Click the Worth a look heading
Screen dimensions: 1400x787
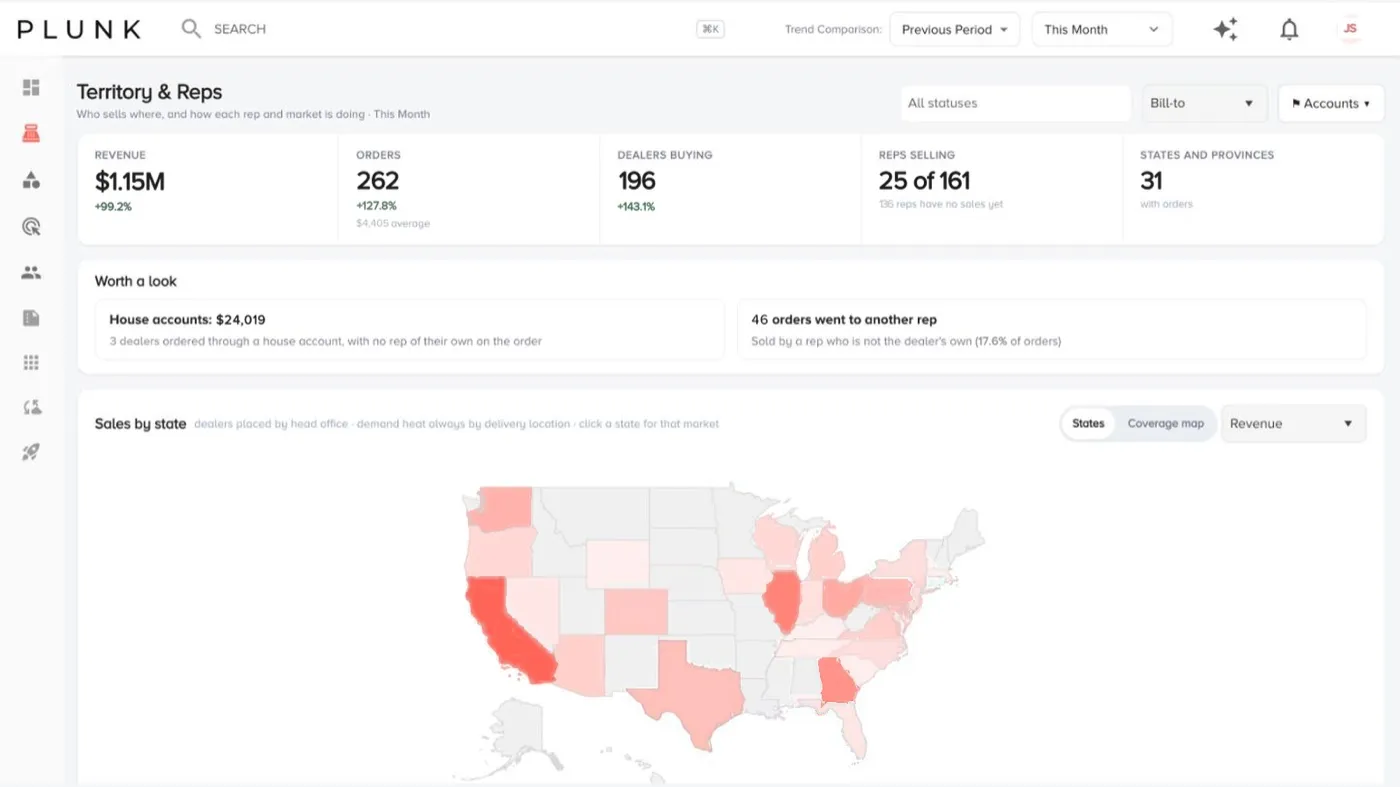pyautogui.click(x=136, y=281)
